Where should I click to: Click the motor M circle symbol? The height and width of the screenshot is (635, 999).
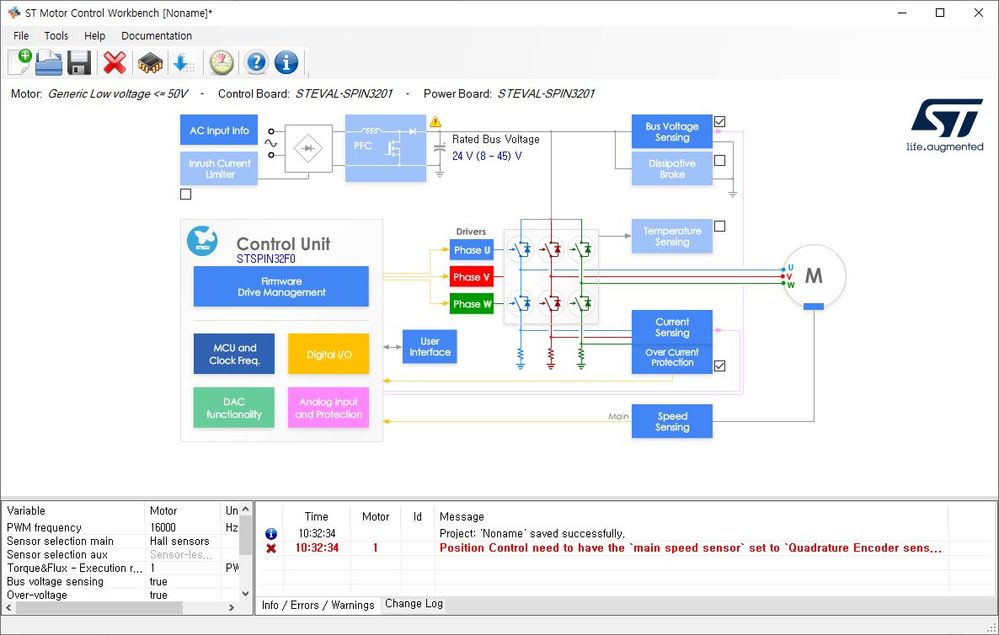click(814, 276)
